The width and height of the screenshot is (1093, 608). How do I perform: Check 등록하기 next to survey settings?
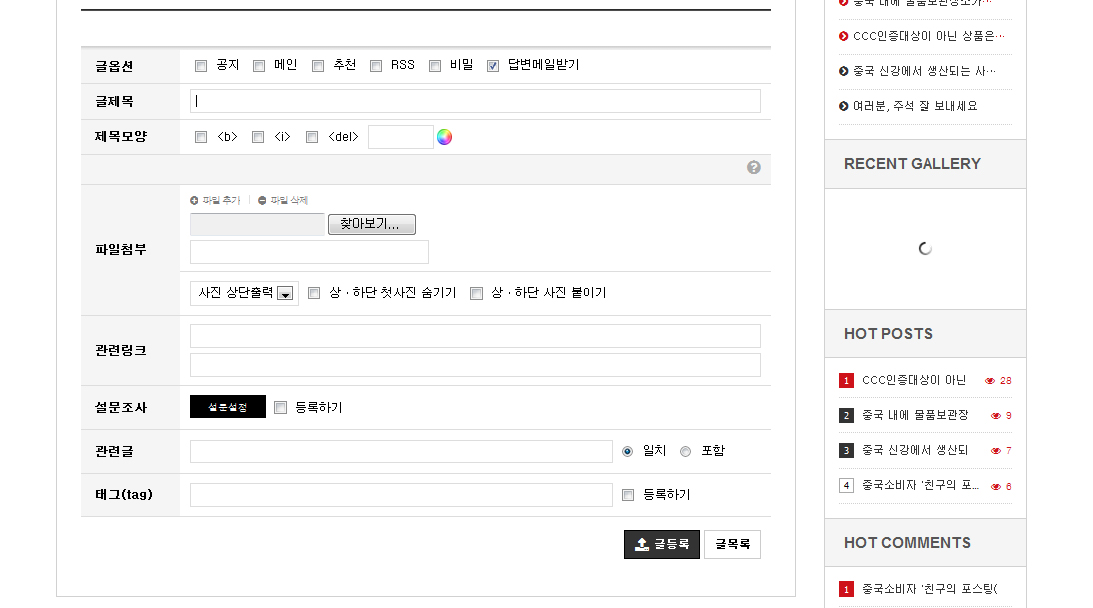pos(281,408)
